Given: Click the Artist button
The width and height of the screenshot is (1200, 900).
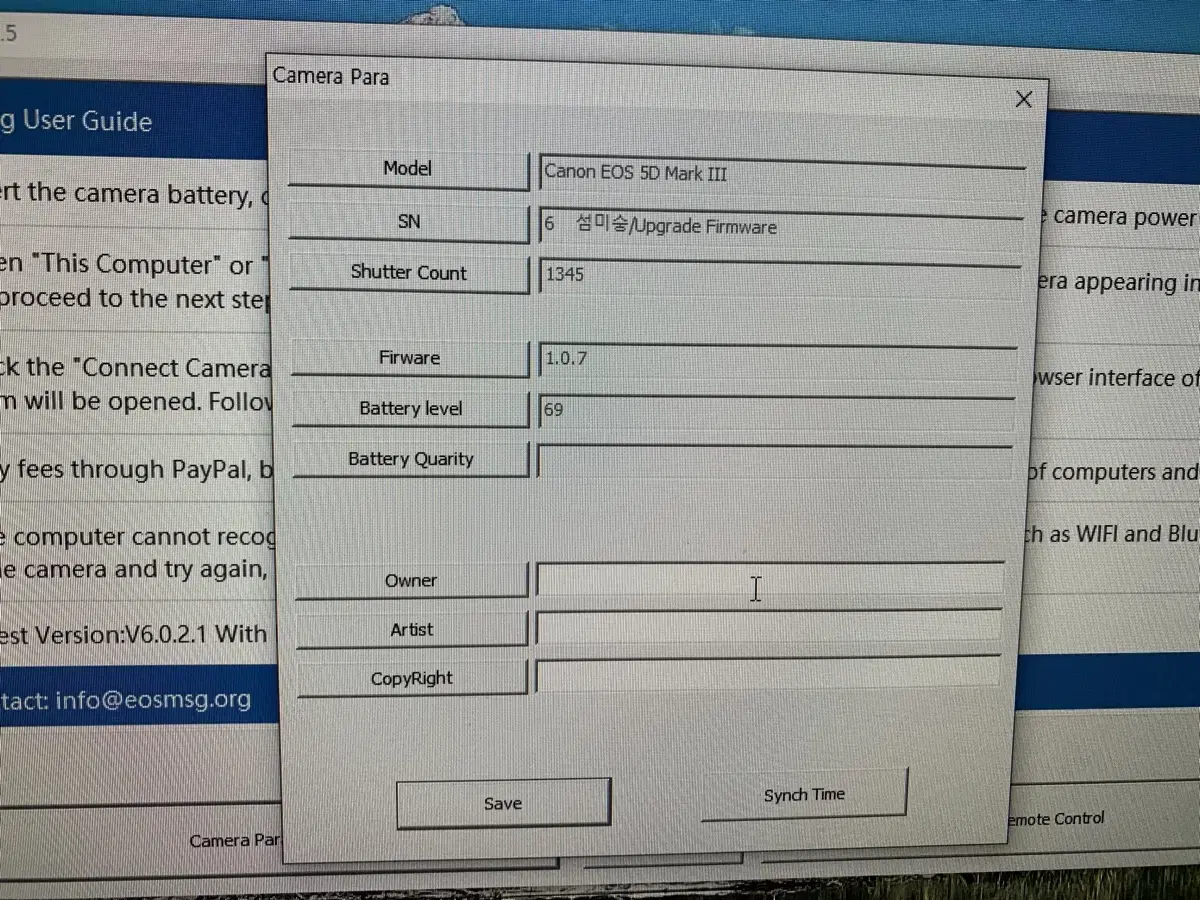Looking at the screenshot, I should point(412,630).
